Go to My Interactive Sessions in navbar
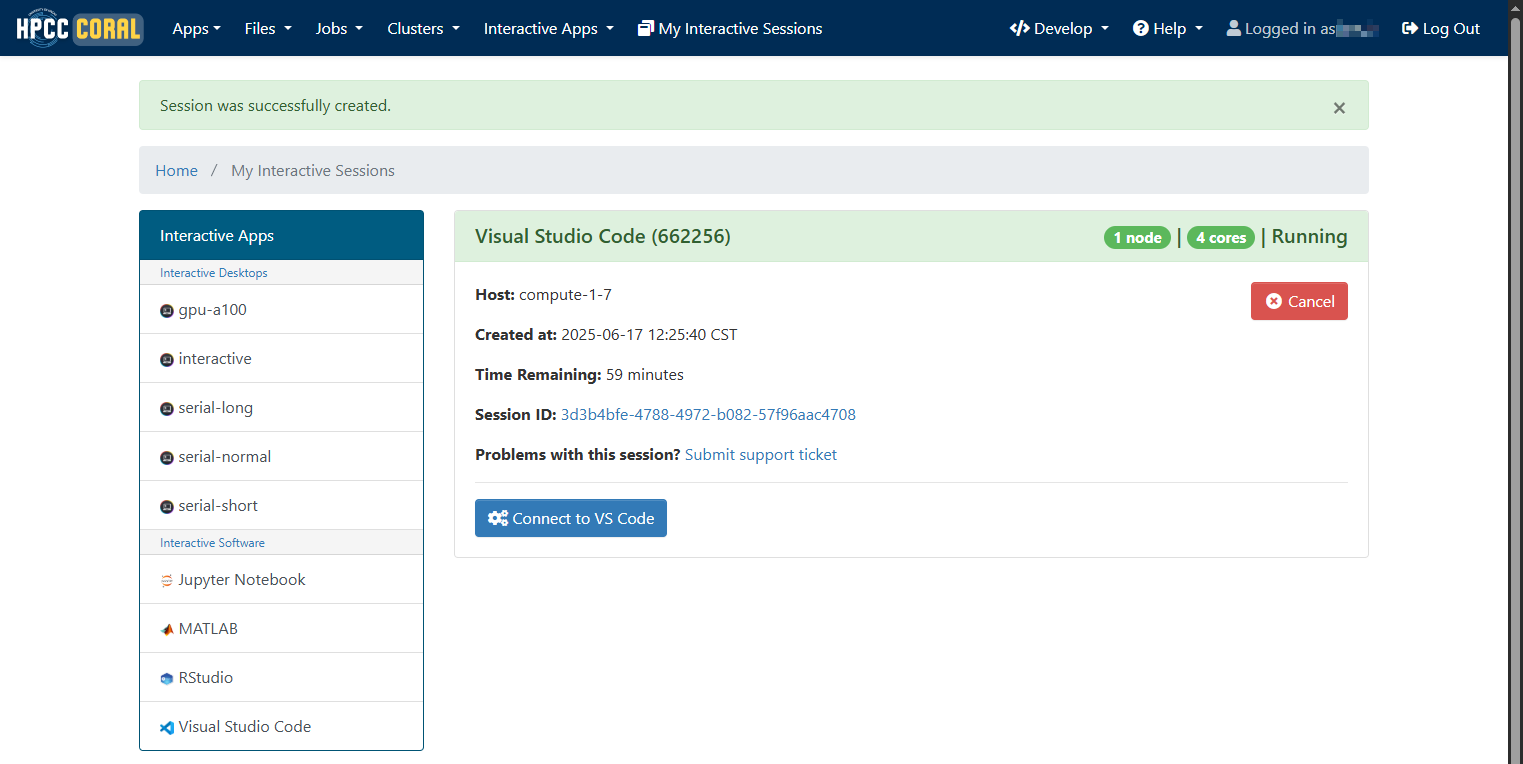 coord(730,28)
